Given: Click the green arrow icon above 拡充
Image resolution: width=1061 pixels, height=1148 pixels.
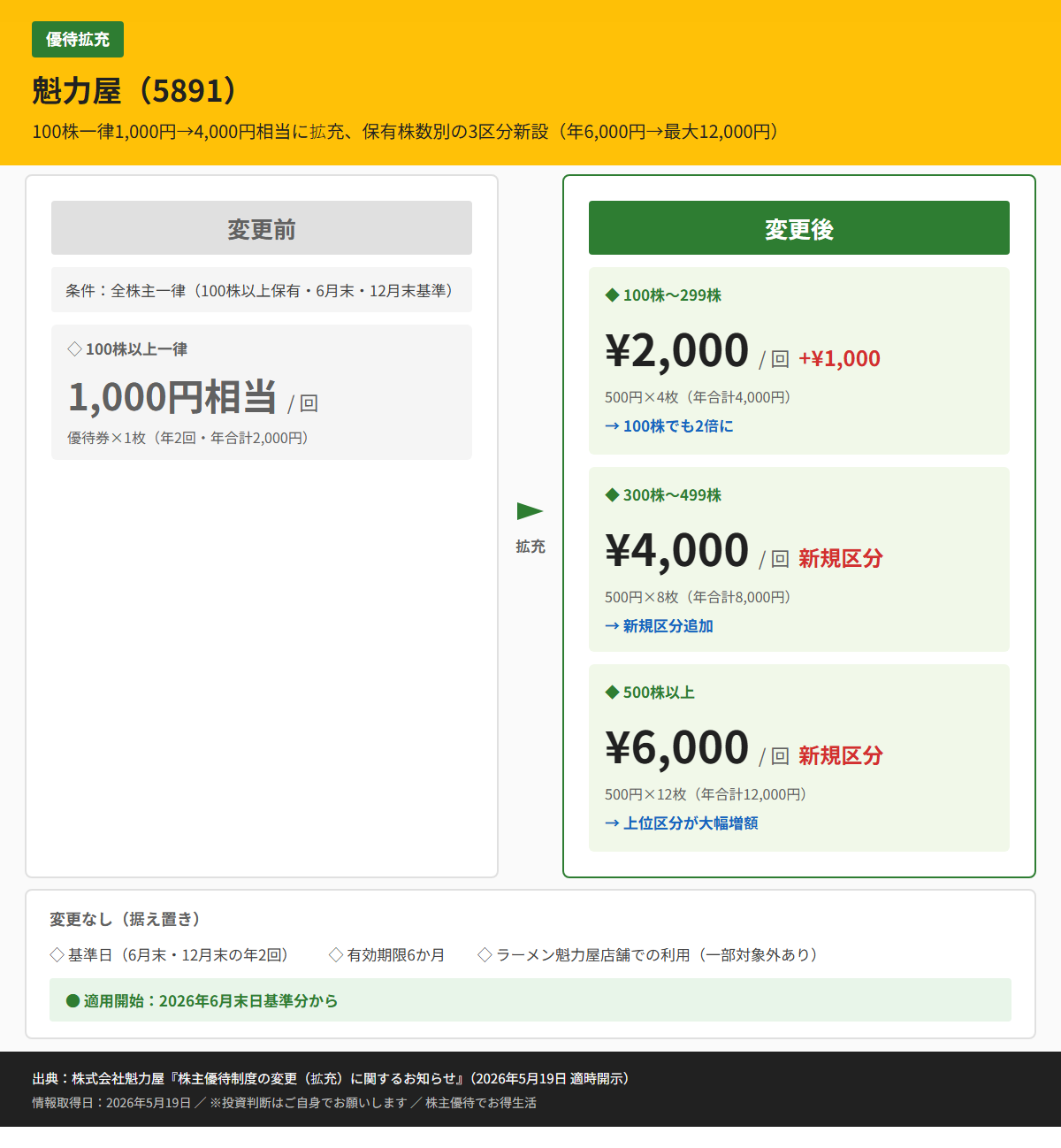Looking at the screenshot, I should coord(530,511).
